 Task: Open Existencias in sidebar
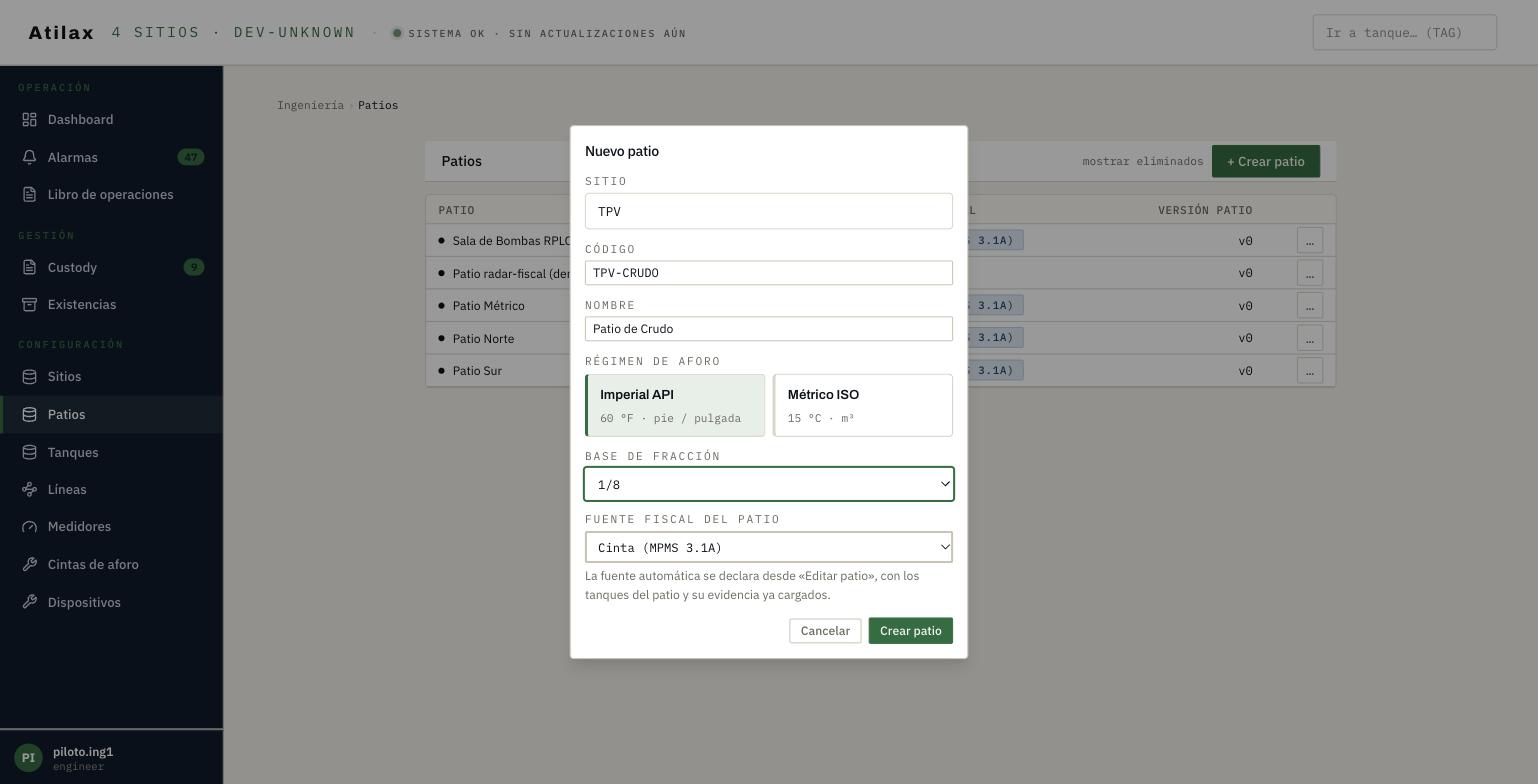point(111,305)
